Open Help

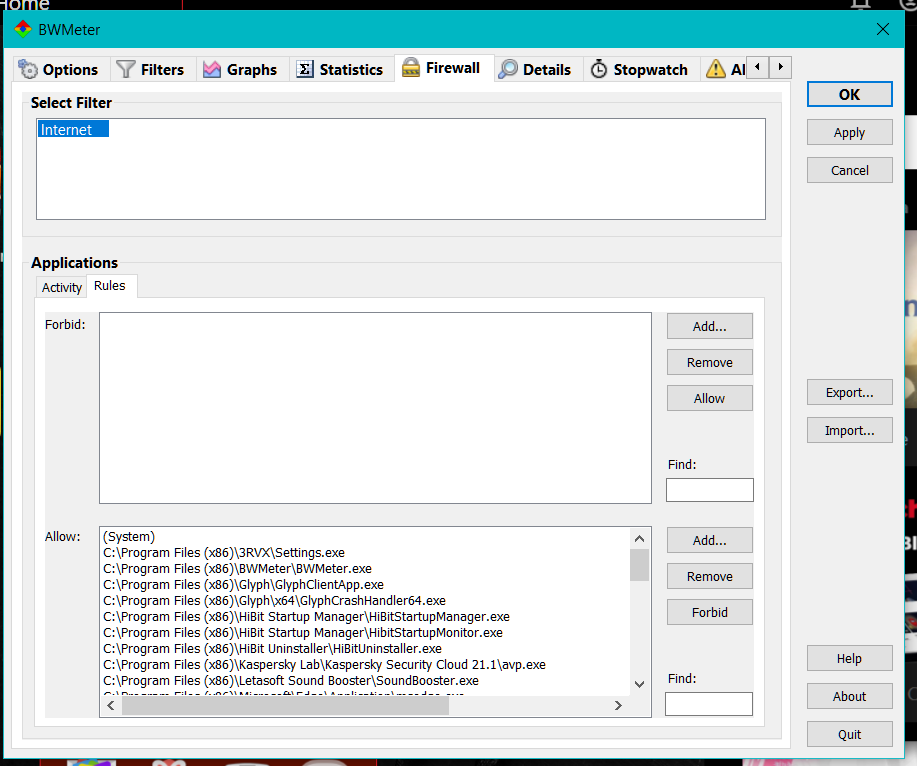[849, 658]
